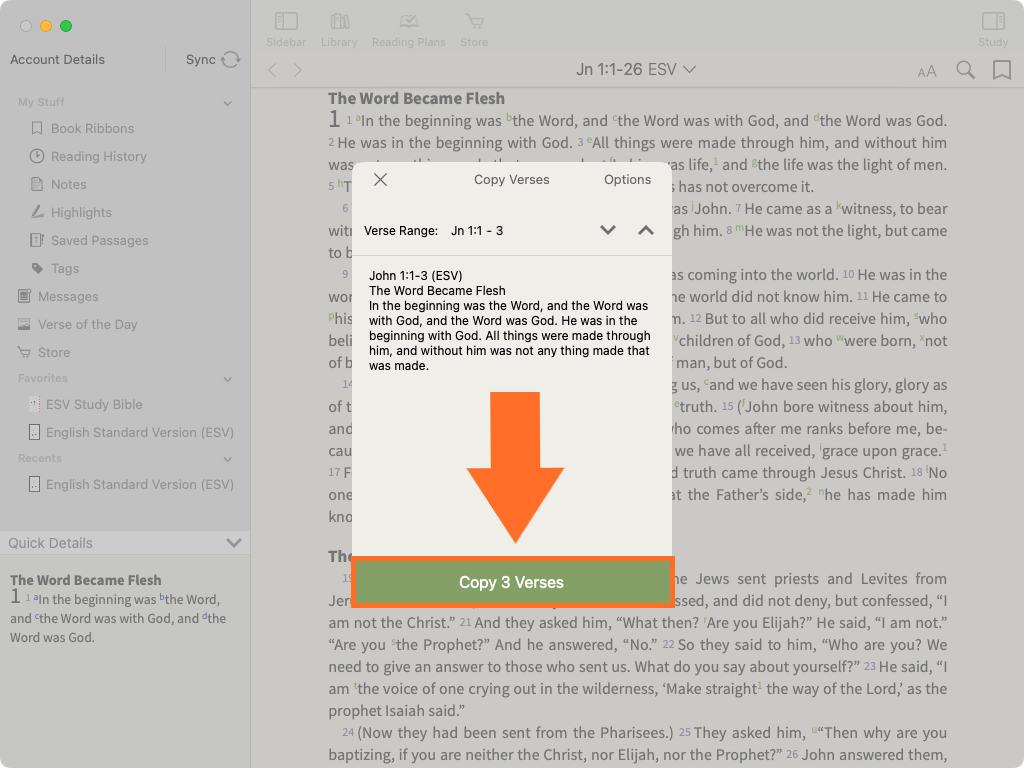Image resolution: width=1024 pixels, height=768 pixels.
Task: Open the Library from the toolbar
Action: point(339,22)
